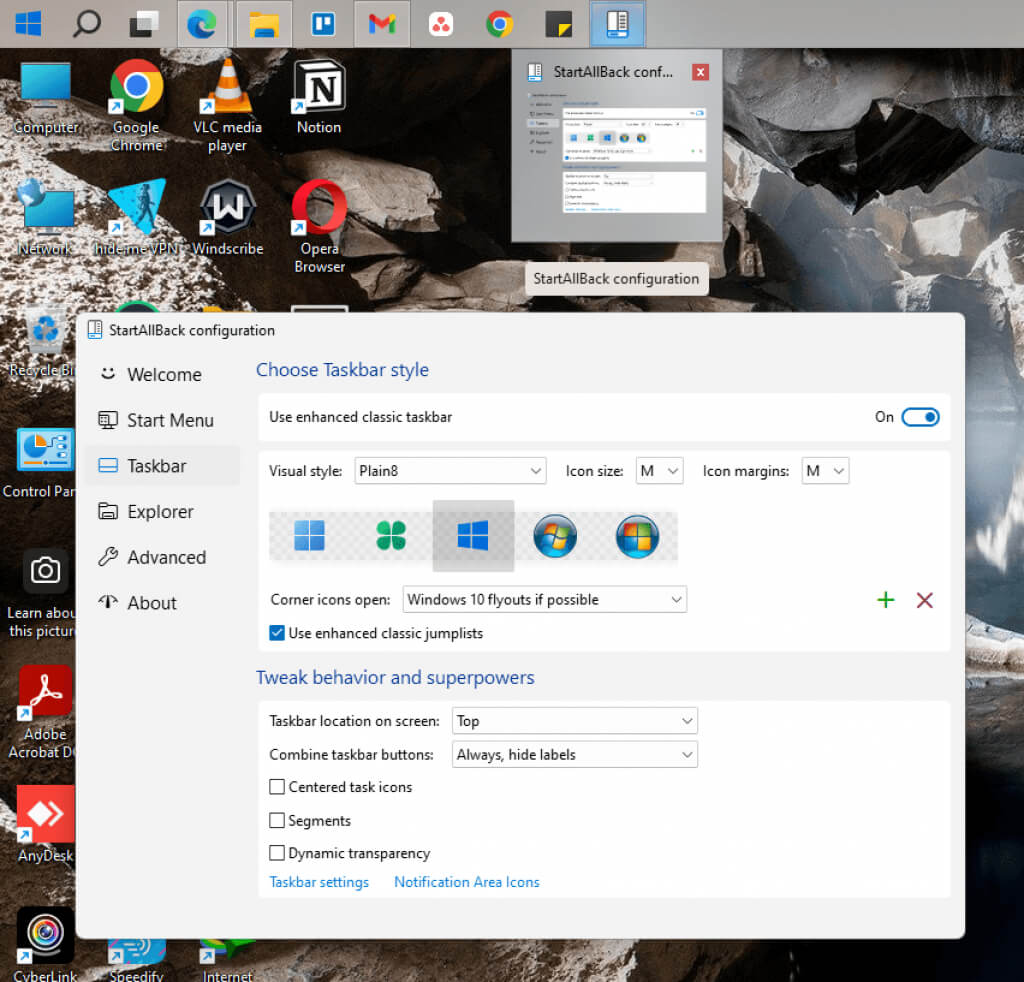Open the Taskbar settings link
The height and width of the screenshot is (982, 1024).
point(319,882)
